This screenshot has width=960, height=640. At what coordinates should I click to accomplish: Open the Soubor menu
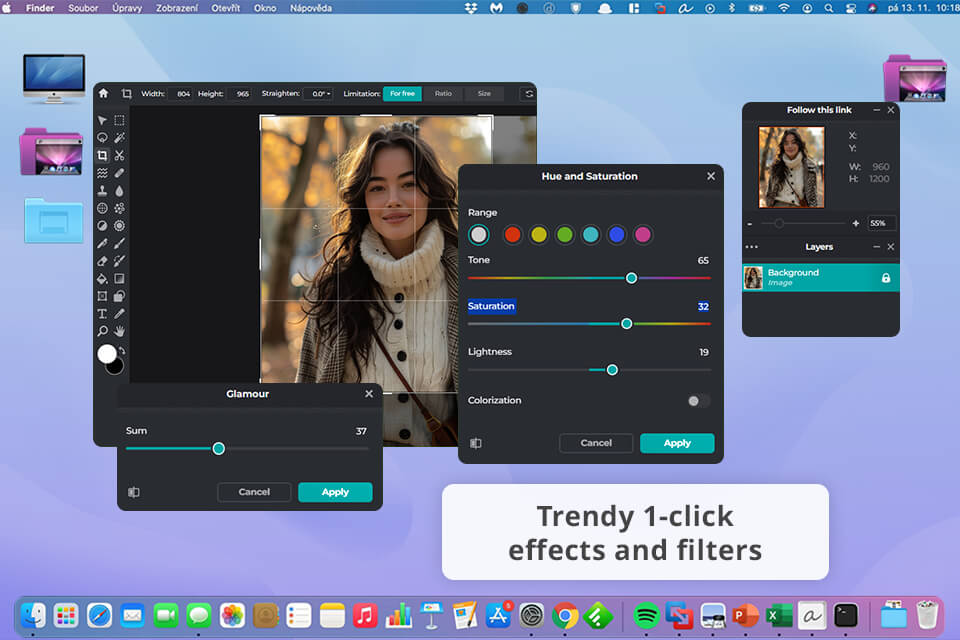tap(83, 8)
